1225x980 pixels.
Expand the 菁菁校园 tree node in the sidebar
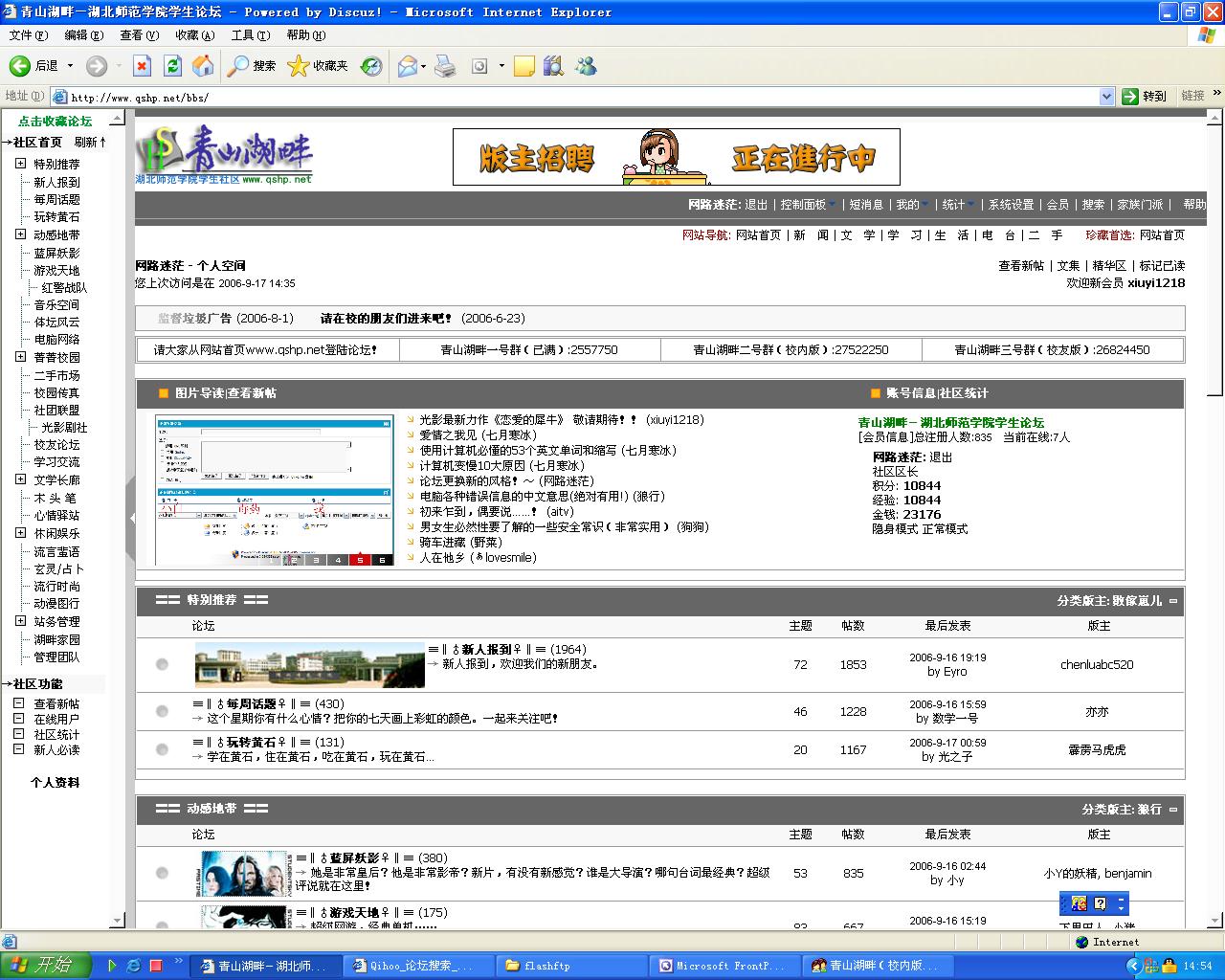tap(20, 357)
